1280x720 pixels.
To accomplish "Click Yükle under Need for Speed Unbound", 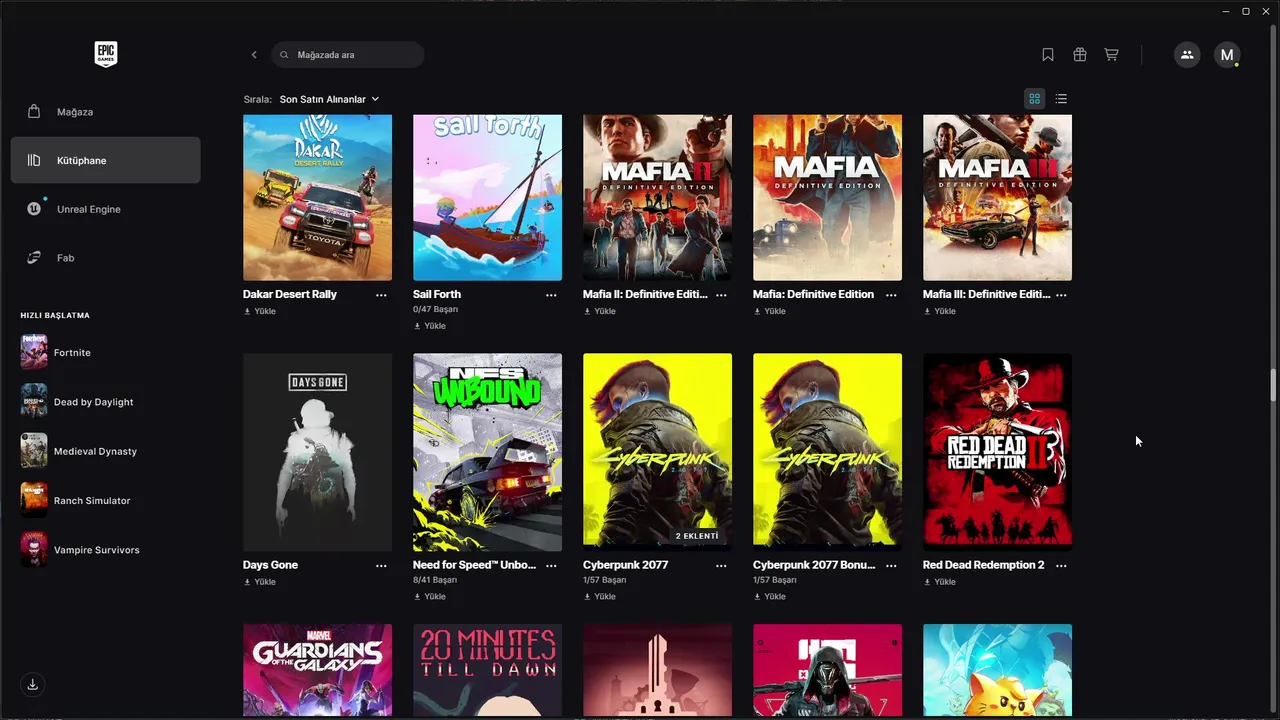I will [429, 596].
